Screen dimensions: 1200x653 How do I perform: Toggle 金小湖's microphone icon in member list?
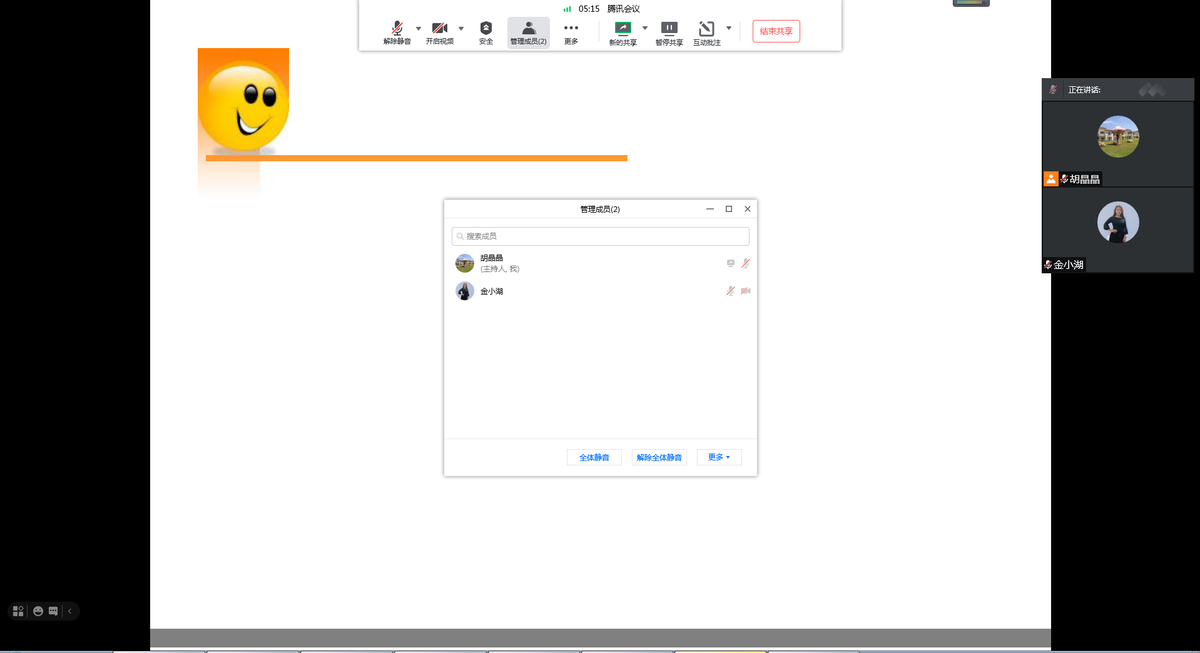pyautogui.click(x=730, y=291)
